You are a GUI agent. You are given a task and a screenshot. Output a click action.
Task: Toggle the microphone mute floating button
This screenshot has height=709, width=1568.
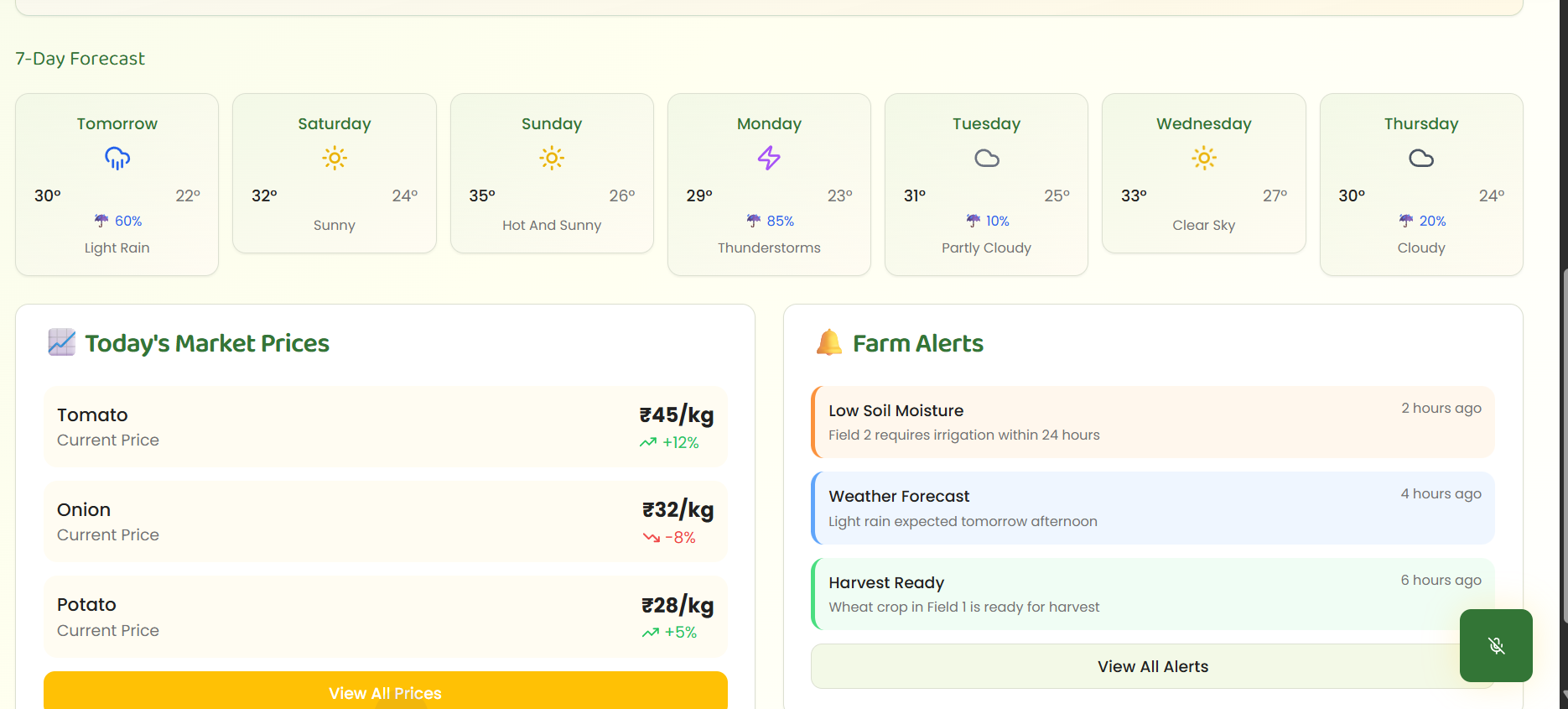pos(1496,645)
